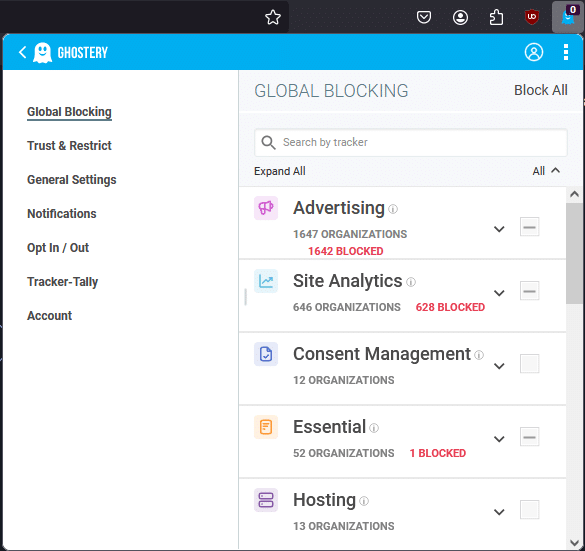Open the Firefox account icon in toolbar
585x551 pixels.
tap(460, 18)
